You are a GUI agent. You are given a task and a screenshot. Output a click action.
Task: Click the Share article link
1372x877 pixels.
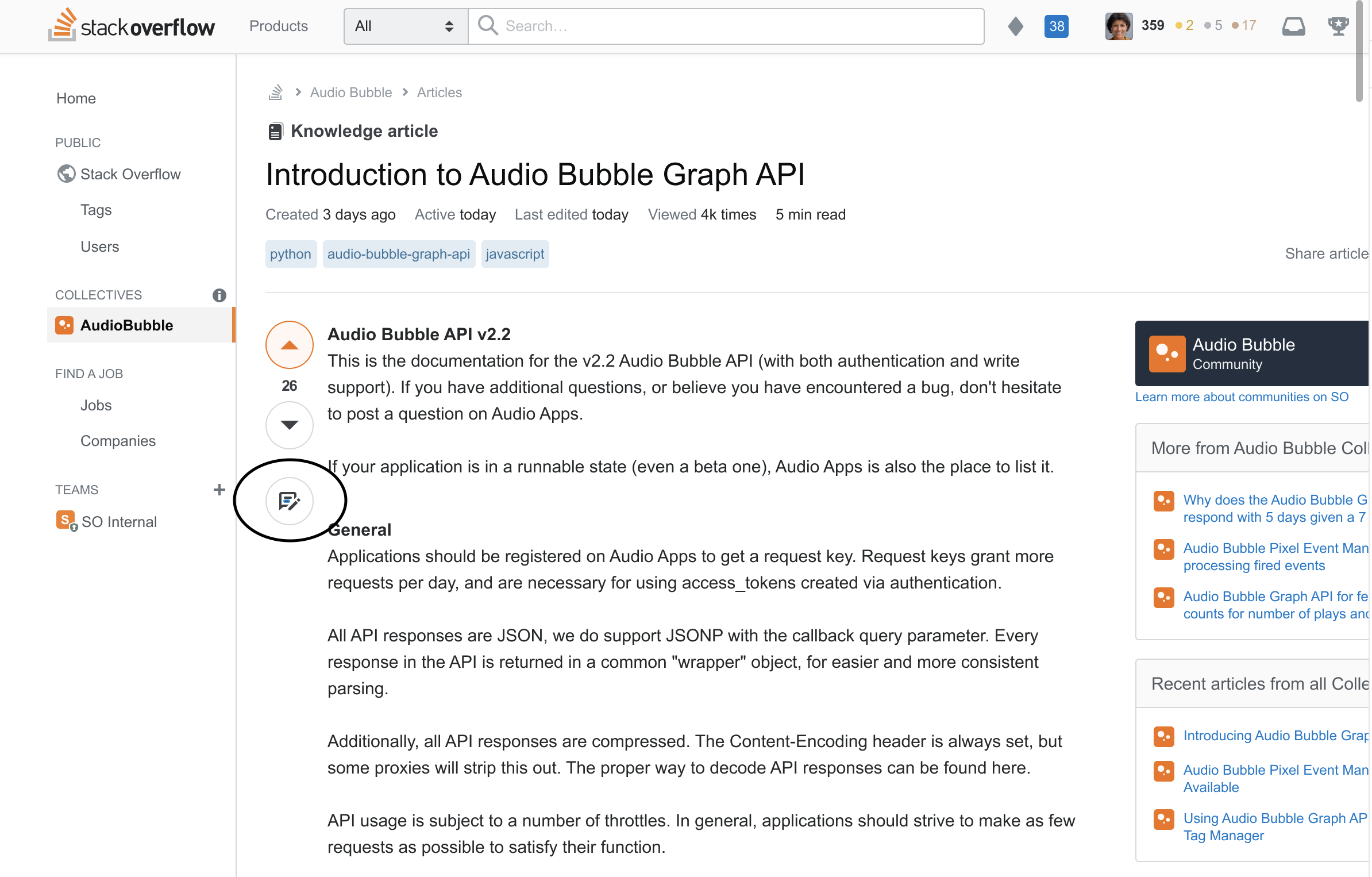(x=1326, y=253)
